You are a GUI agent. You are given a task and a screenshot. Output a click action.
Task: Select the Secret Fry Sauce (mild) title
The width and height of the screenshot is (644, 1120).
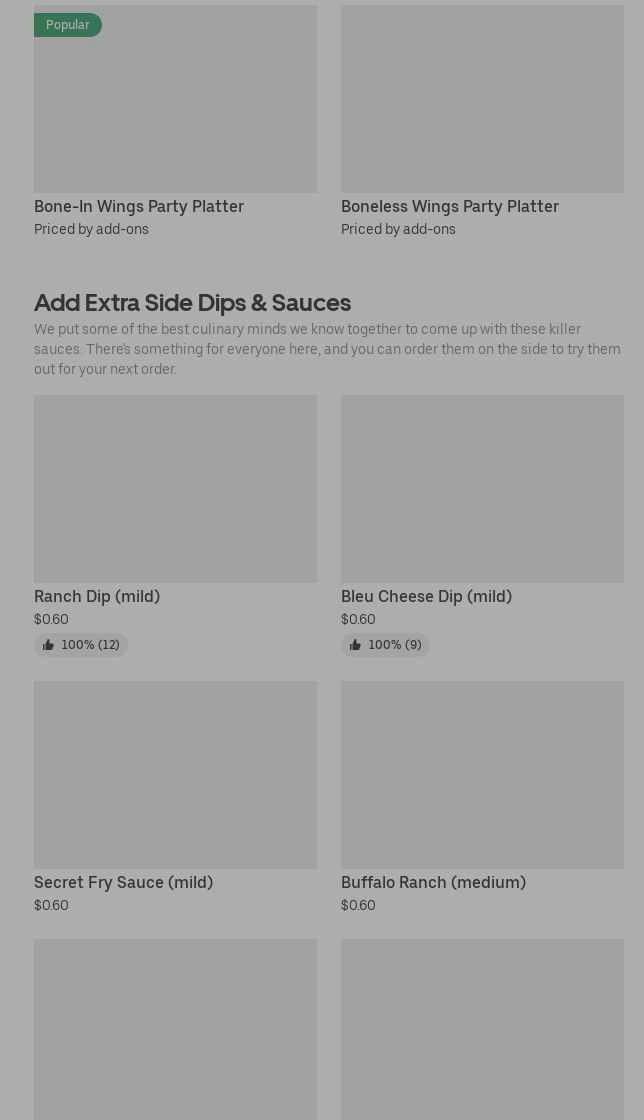point(123,882)
